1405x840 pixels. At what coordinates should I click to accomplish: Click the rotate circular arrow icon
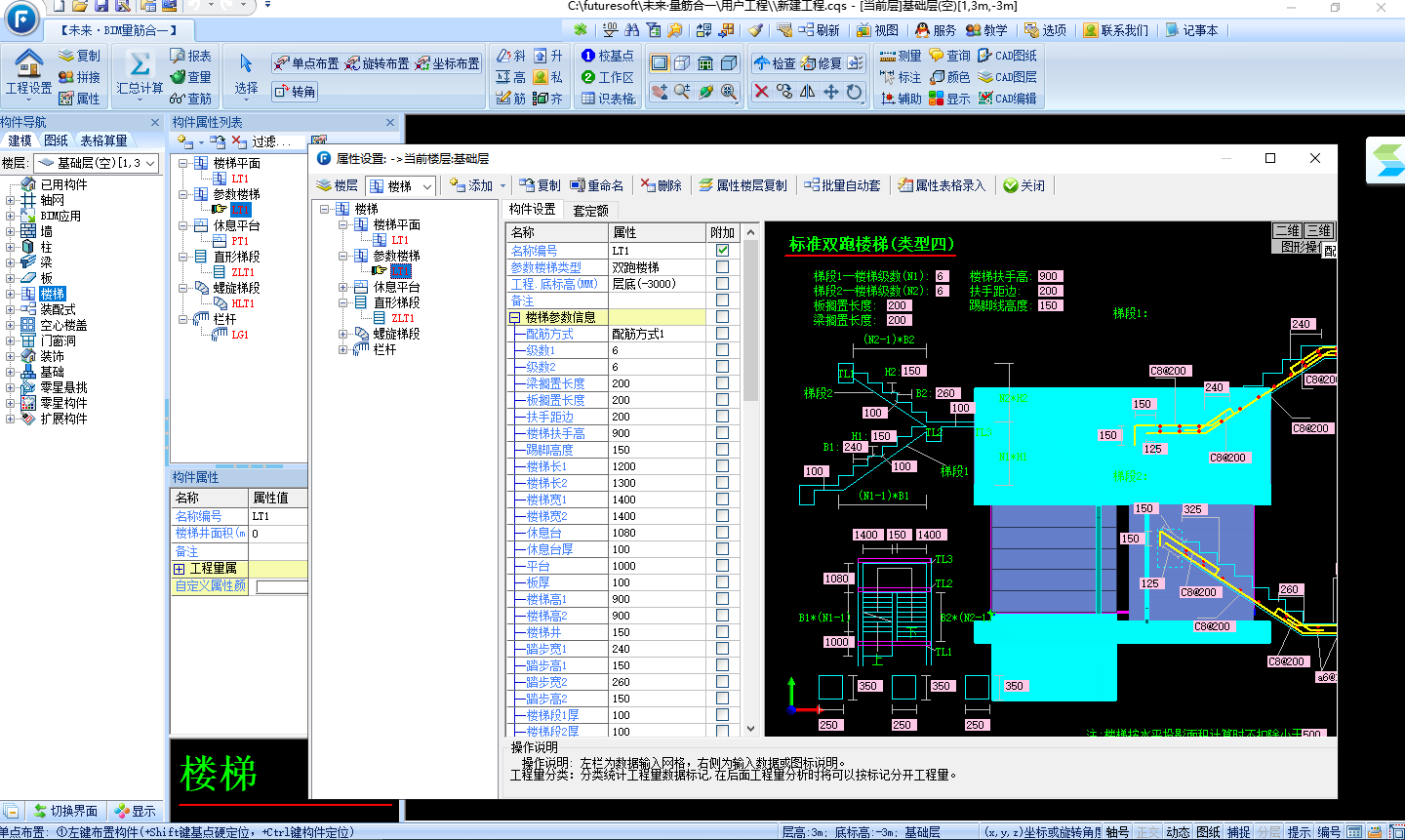(854, 91)
